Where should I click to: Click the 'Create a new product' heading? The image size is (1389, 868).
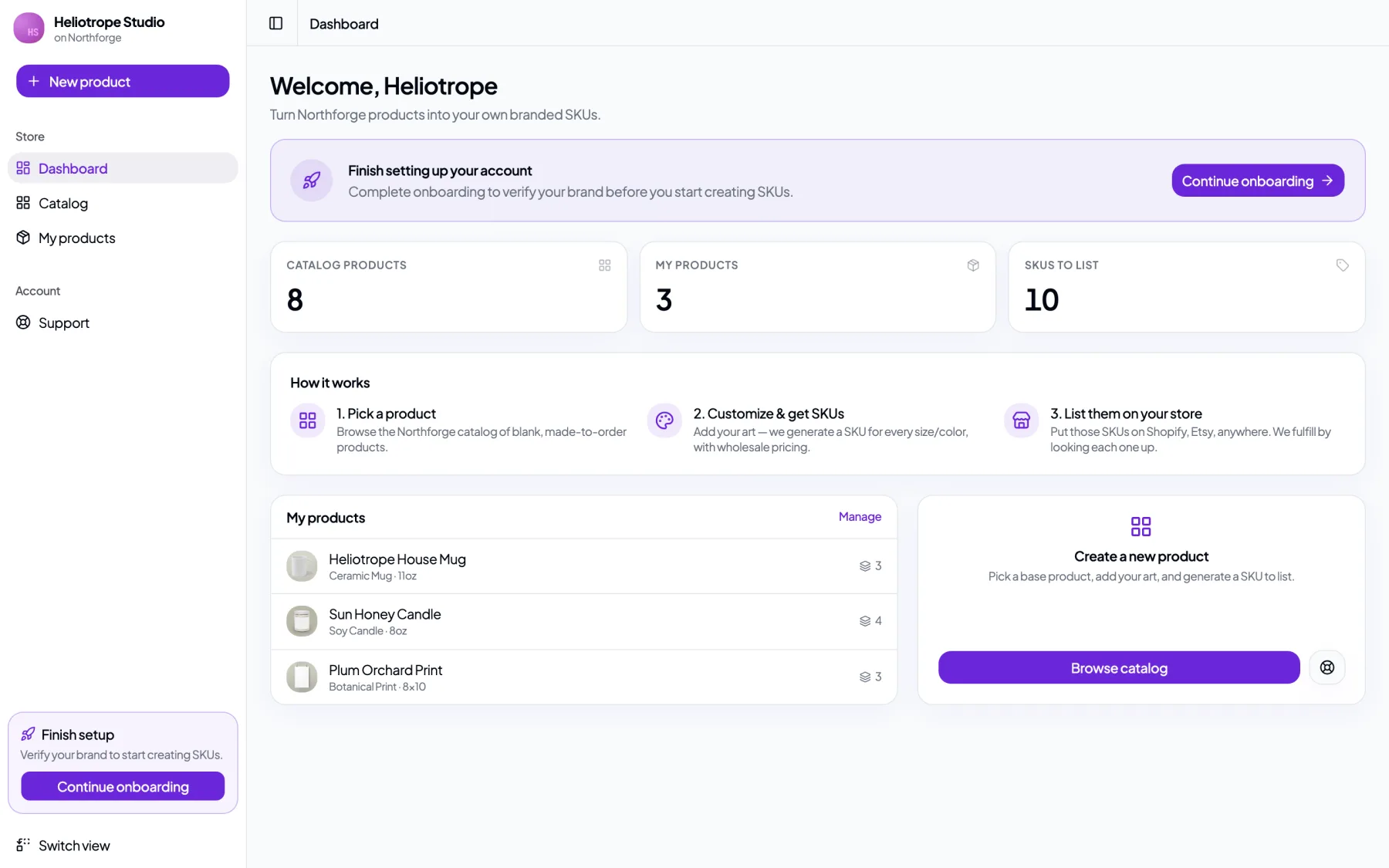pyautogui.click(x=1141, y=556)
